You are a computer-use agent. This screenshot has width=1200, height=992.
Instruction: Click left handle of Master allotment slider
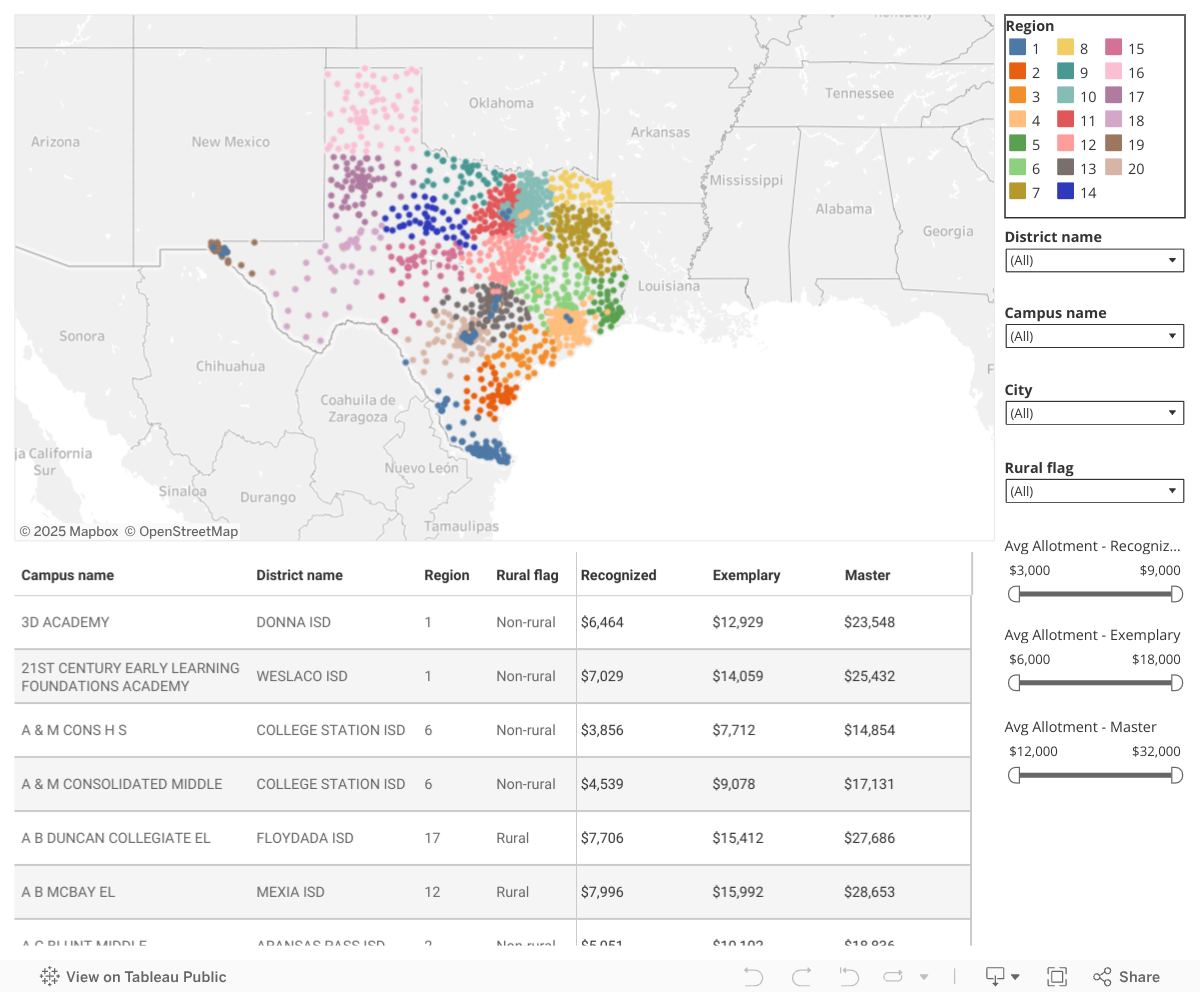point(1014,775)
